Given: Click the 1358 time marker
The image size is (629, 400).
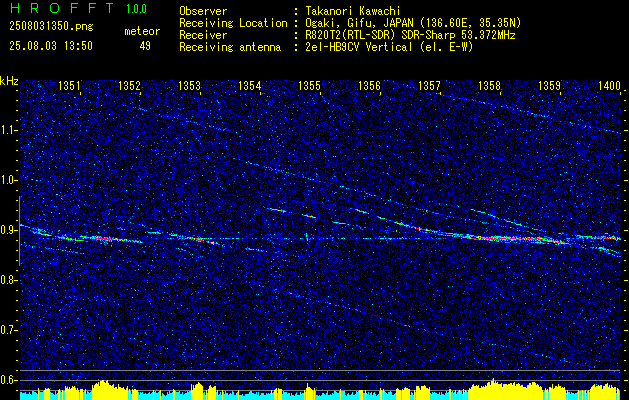Looking at the screenshot, I should click(x=490, y=86).
